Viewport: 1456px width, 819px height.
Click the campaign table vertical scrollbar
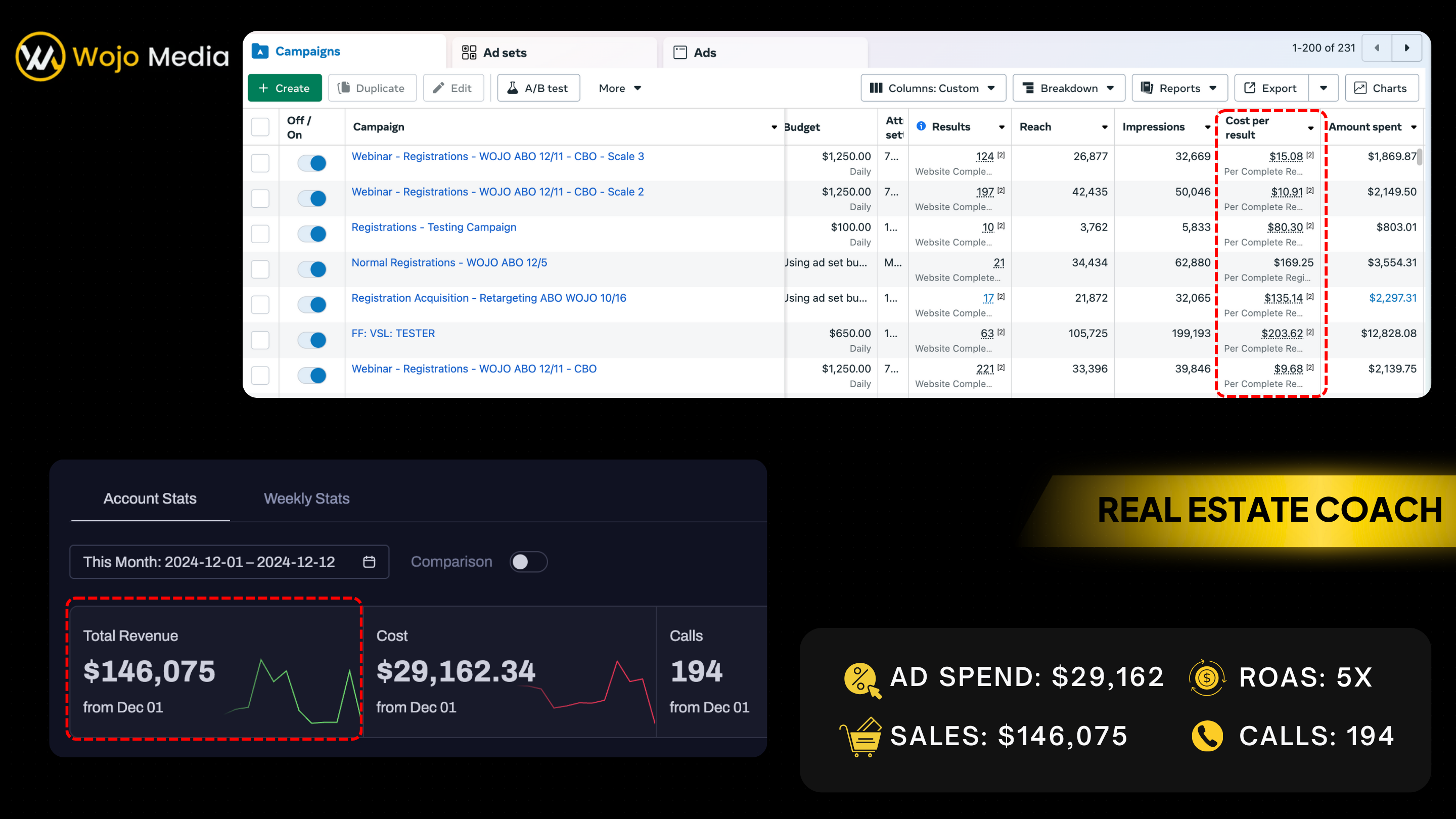tap(1420, 157)
